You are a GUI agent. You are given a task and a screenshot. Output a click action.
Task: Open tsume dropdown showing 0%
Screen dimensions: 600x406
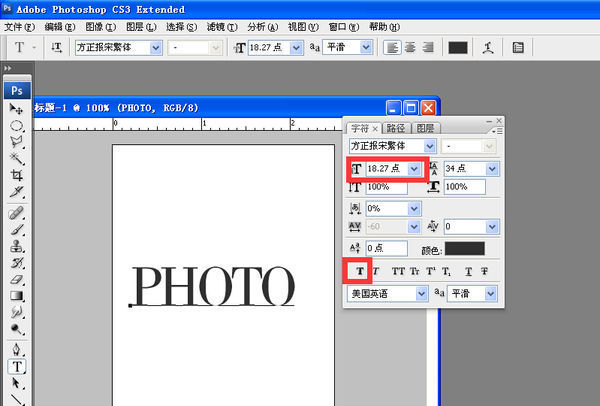(414, 209)
